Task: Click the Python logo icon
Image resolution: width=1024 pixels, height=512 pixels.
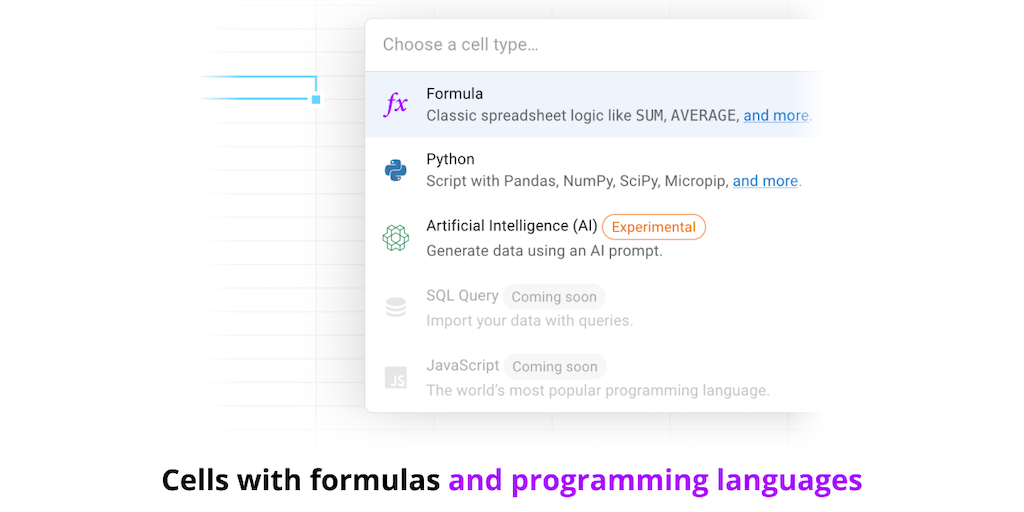Action: [x=396, y=170]
